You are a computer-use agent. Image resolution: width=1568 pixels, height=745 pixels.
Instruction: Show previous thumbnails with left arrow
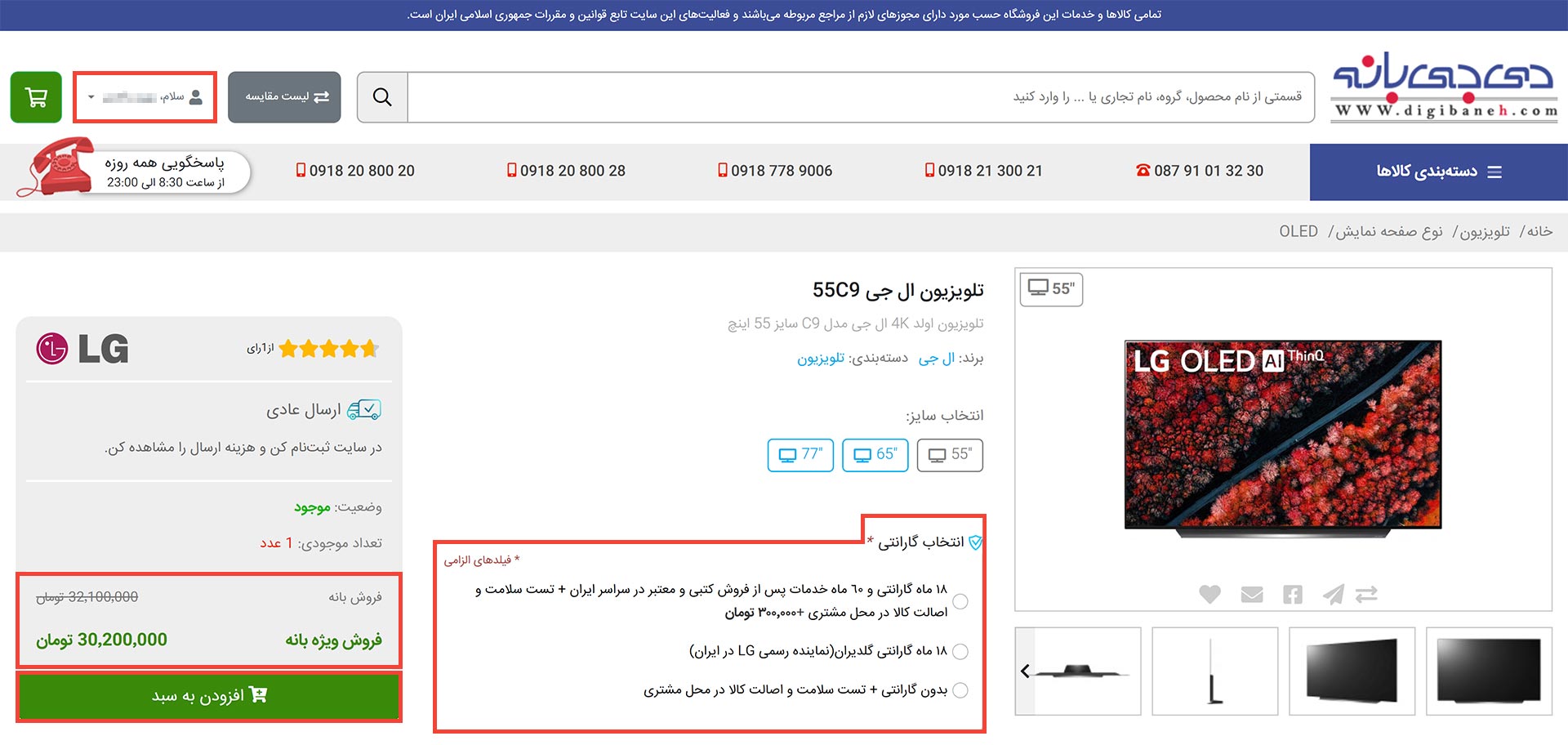[1025, 671]
